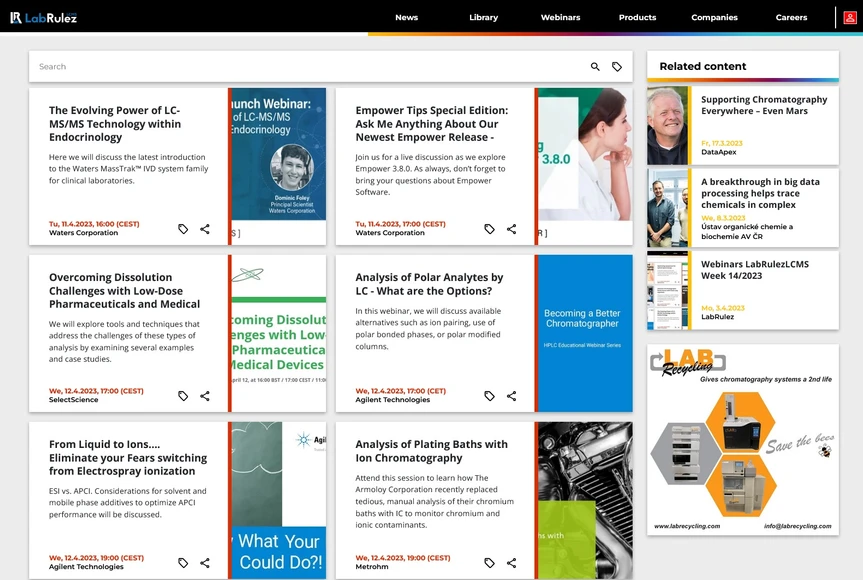
Task: Open 'From Liquid to Ions' webinar title
Action: point(128,457)
